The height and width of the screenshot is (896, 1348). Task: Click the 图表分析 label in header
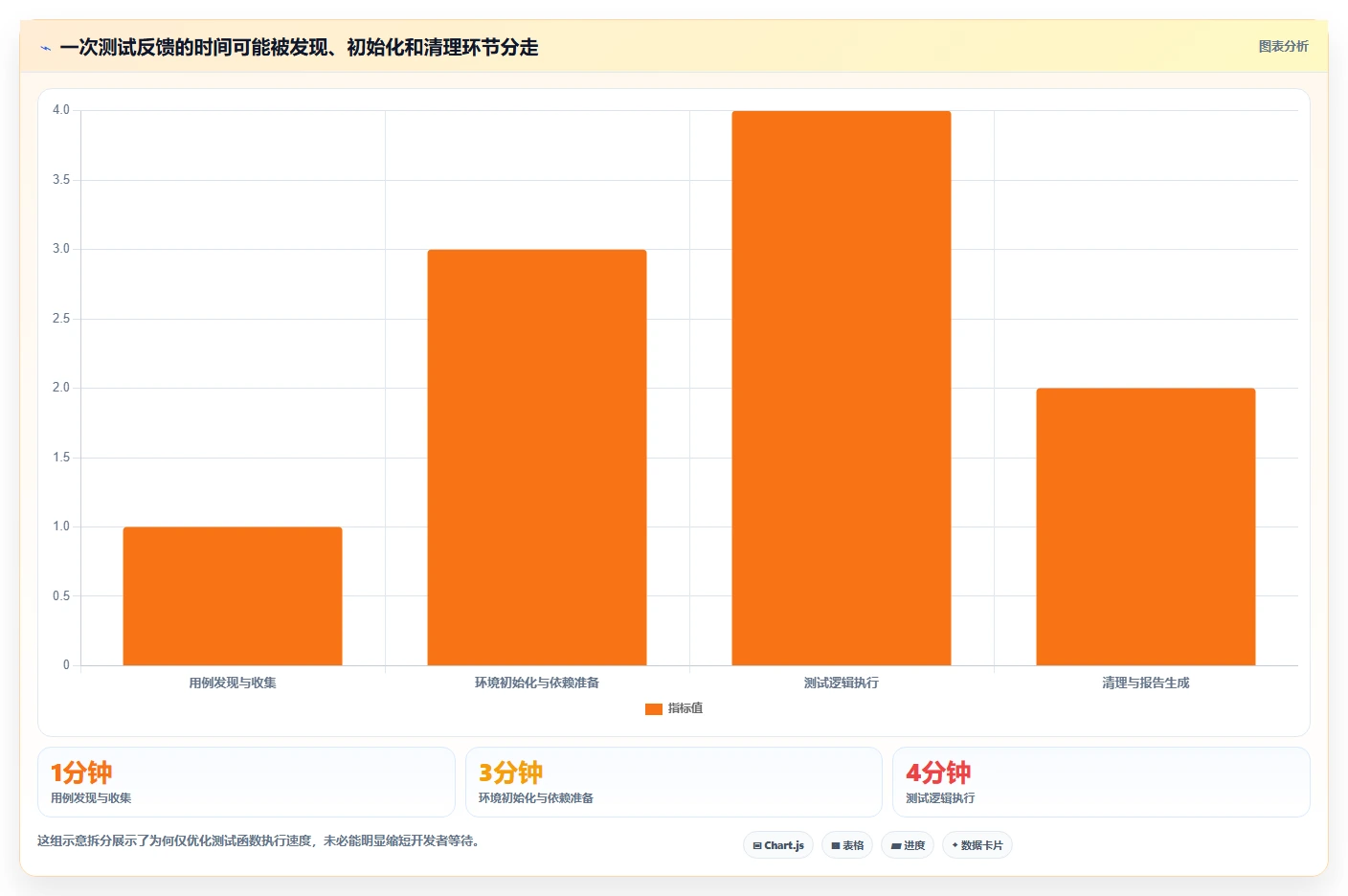[1283, 46]
